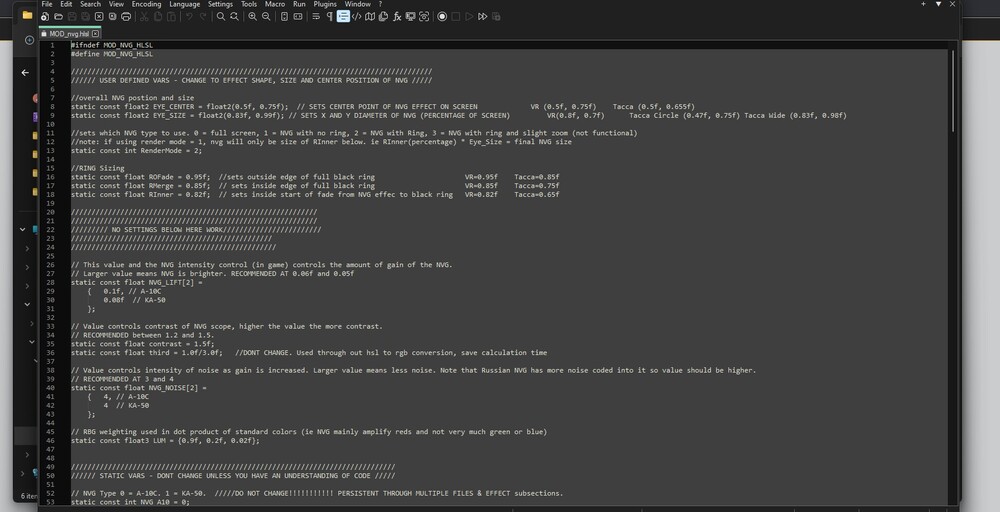Undo the last edit via toolbar
Screen dimensions: 1000x512
pyautogui.click(x=189, y=17)
